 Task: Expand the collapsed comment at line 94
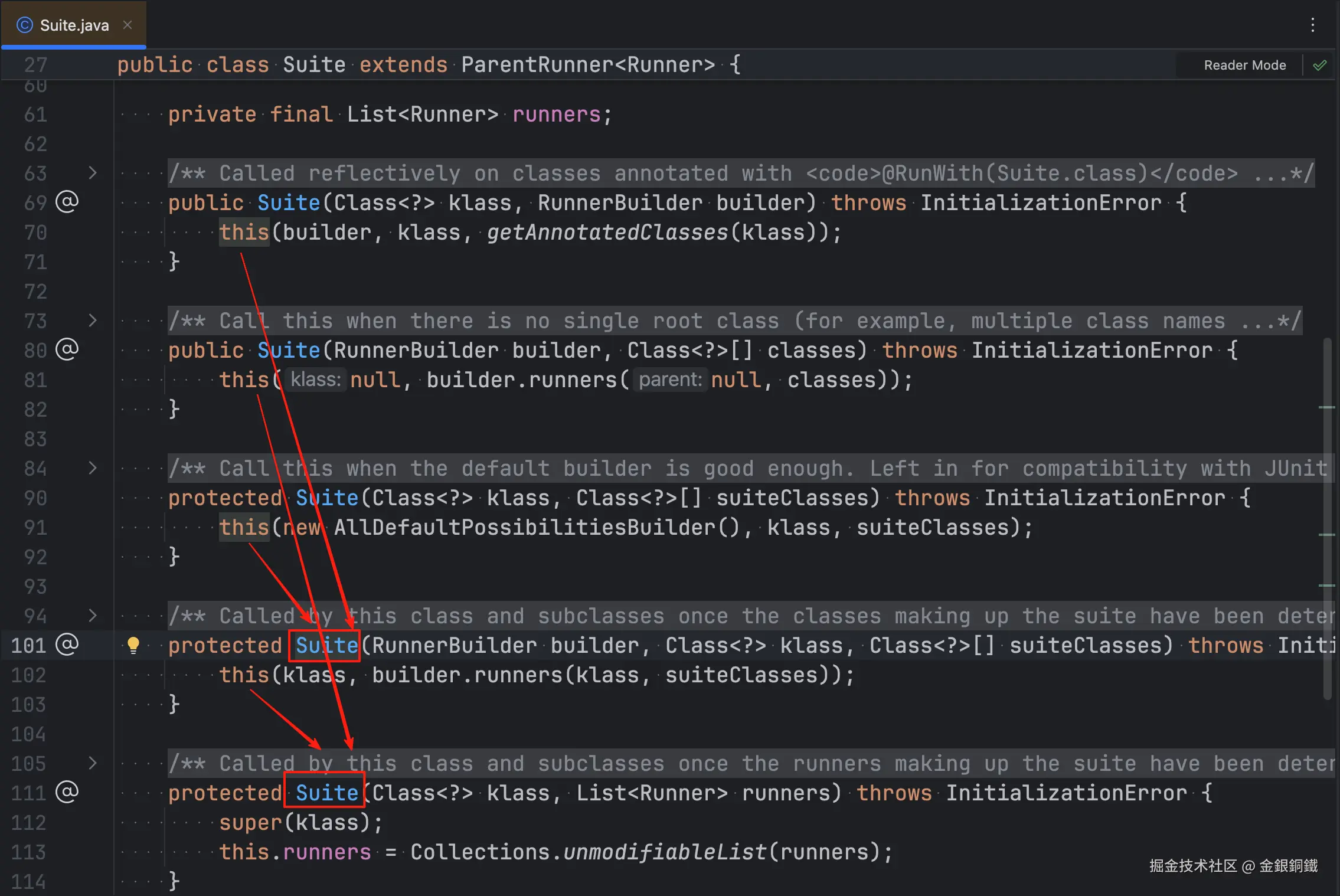(93, 616)
